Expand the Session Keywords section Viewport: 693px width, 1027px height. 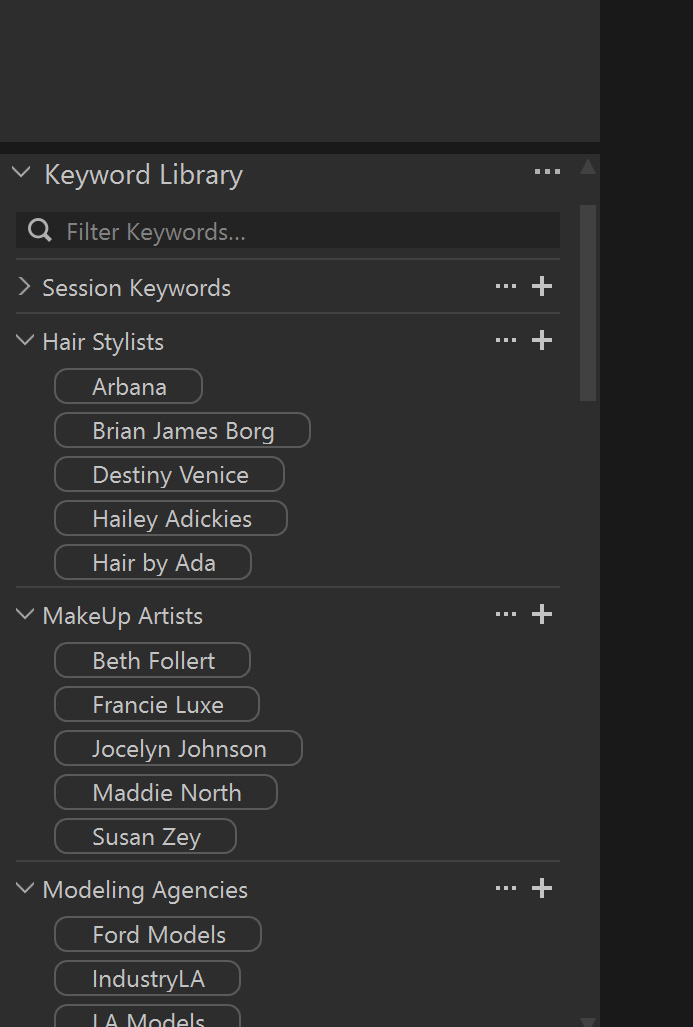(x=25, y=287)
